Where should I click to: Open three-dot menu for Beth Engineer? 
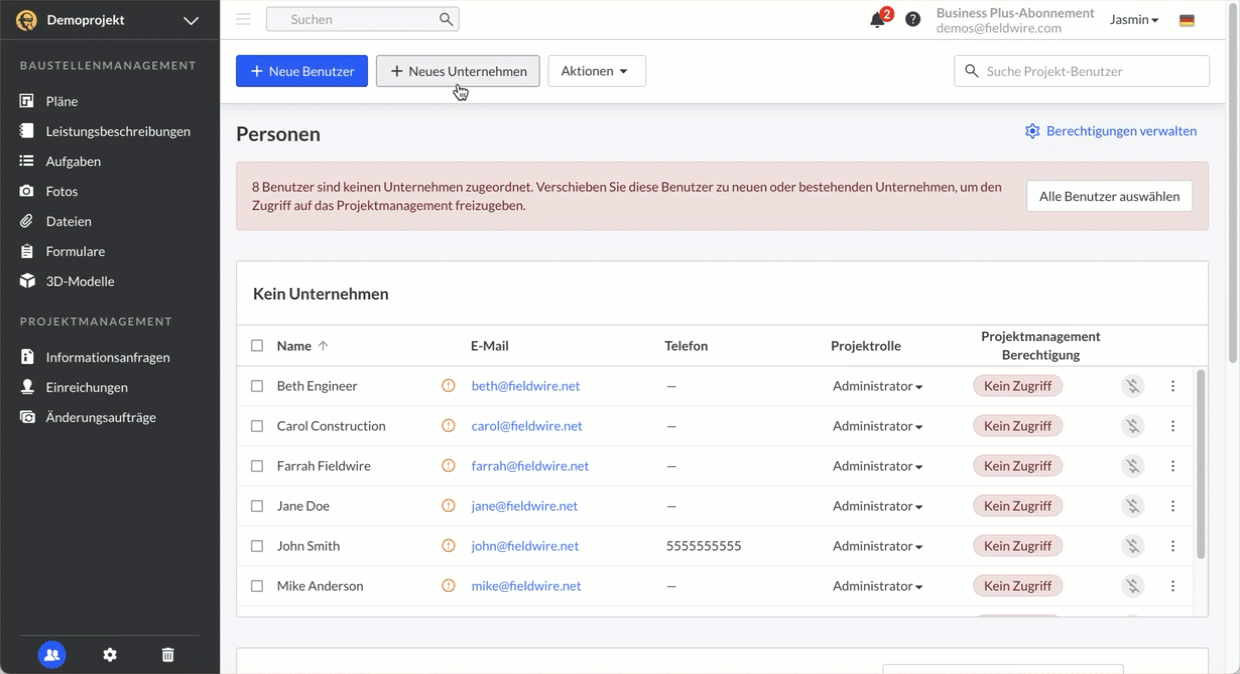(x=1173, y=386)
